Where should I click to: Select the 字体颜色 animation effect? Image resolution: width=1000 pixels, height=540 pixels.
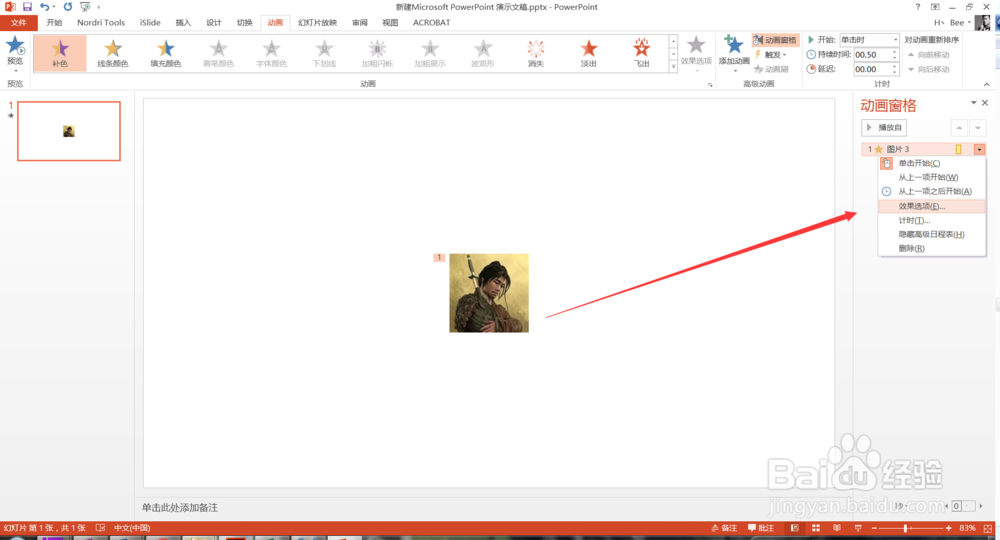click(272, 53)
